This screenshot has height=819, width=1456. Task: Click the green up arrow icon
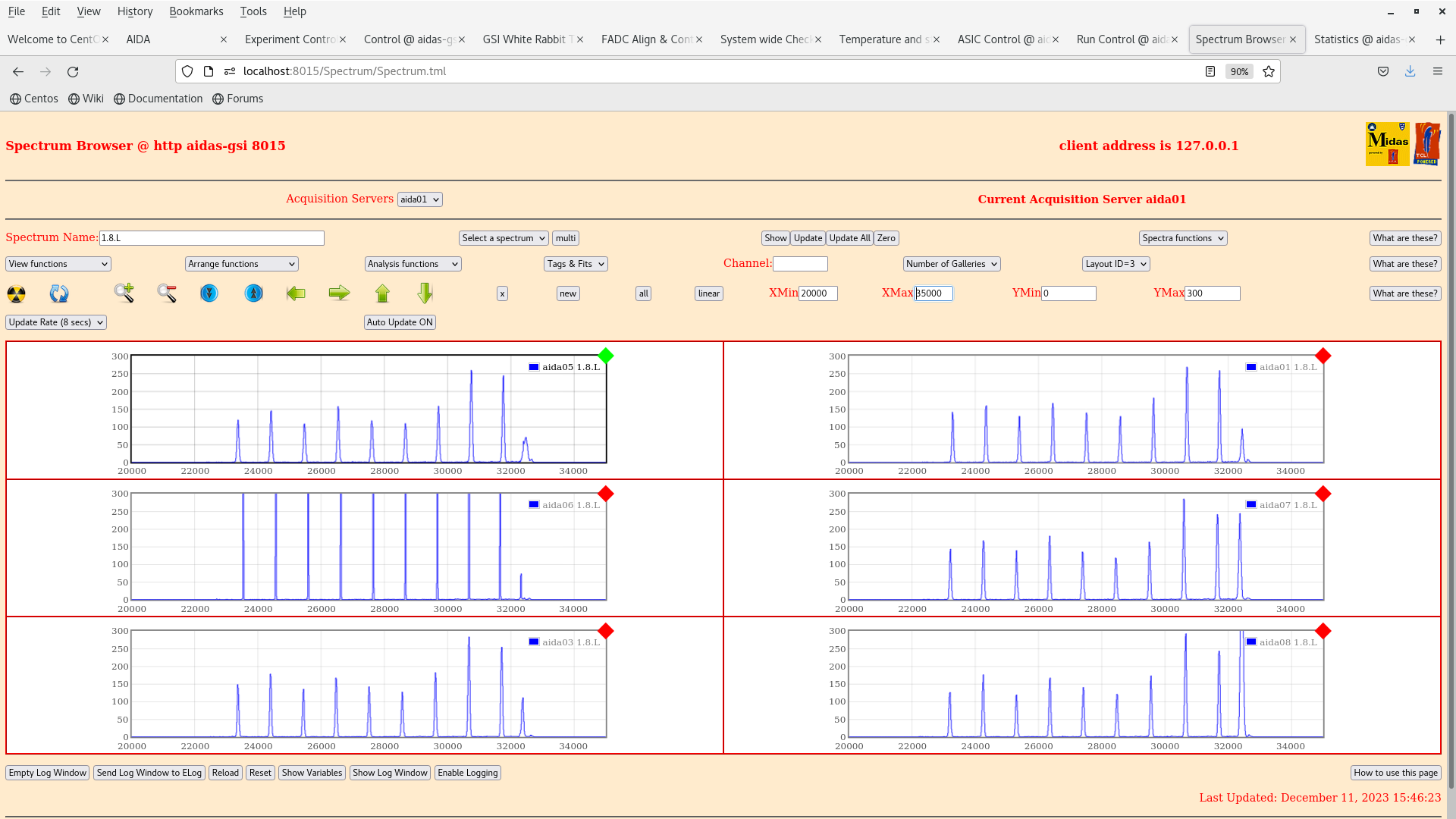pos(382,293)
